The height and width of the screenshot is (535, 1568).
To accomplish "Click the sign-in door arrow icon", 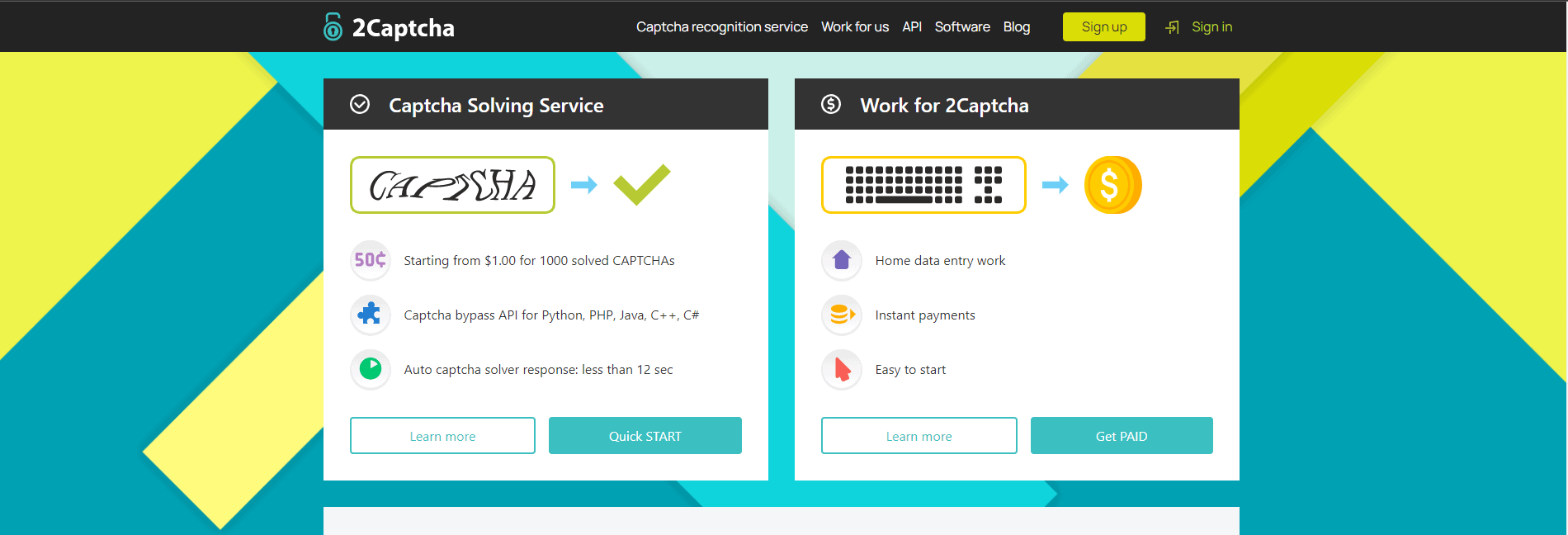I will [x=1172, y=27].
